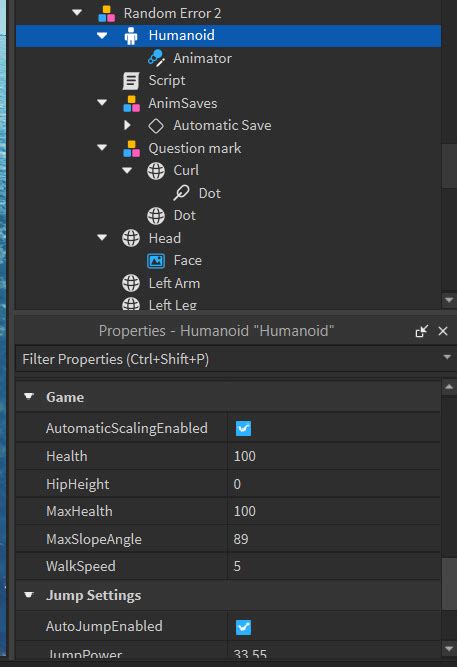Undock the Properties panel
Viewport: 457px width, 667px height.
[x=421, y=331]
